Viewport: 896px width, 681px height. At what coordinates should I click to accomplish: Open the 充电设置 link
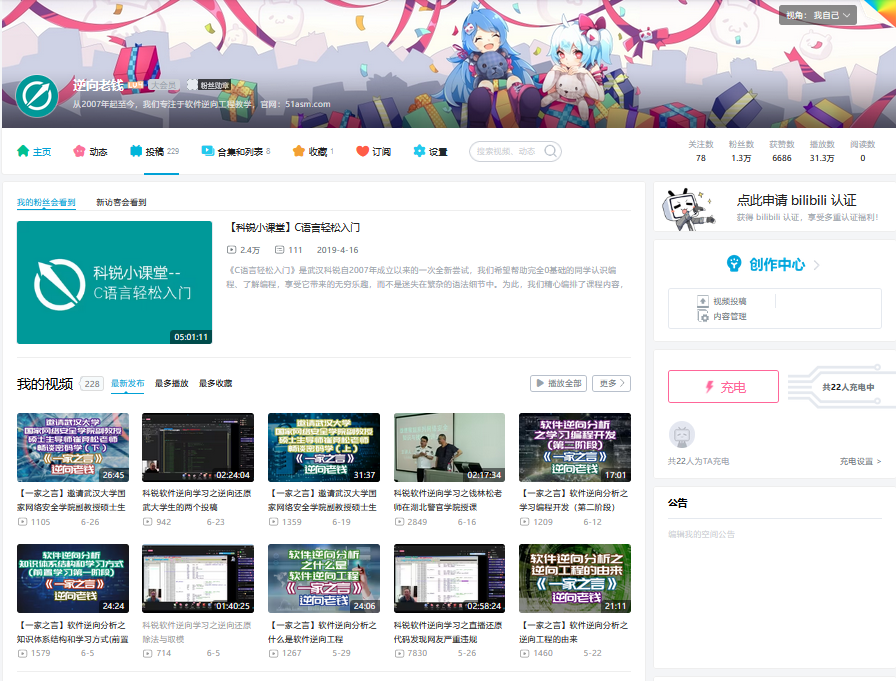coord(860,462)
